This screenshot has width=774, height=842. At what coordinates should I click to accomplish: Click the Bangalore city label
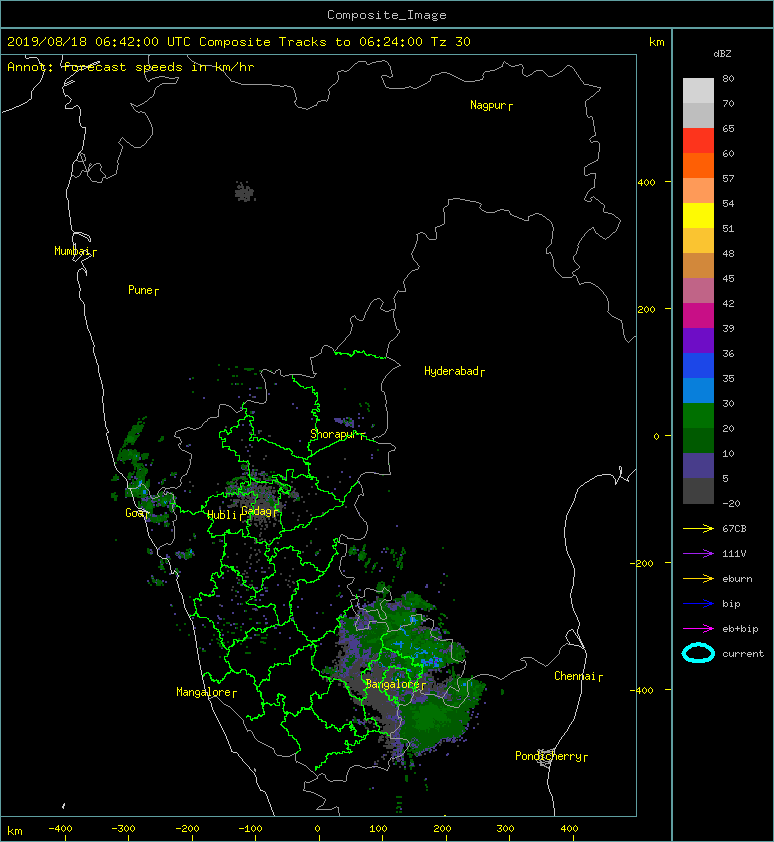pos(395,685)
